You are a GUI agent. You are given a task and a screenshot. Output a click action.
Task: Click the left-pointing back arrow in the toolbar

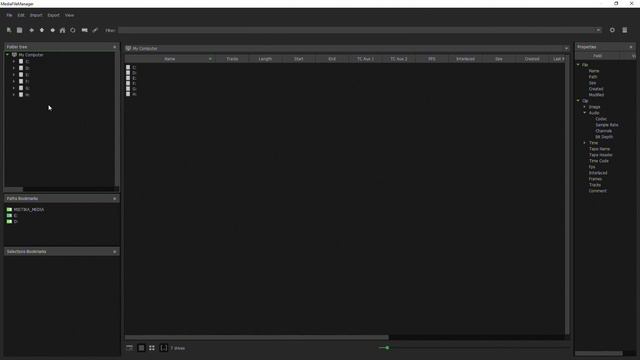[x=31, y=30]
